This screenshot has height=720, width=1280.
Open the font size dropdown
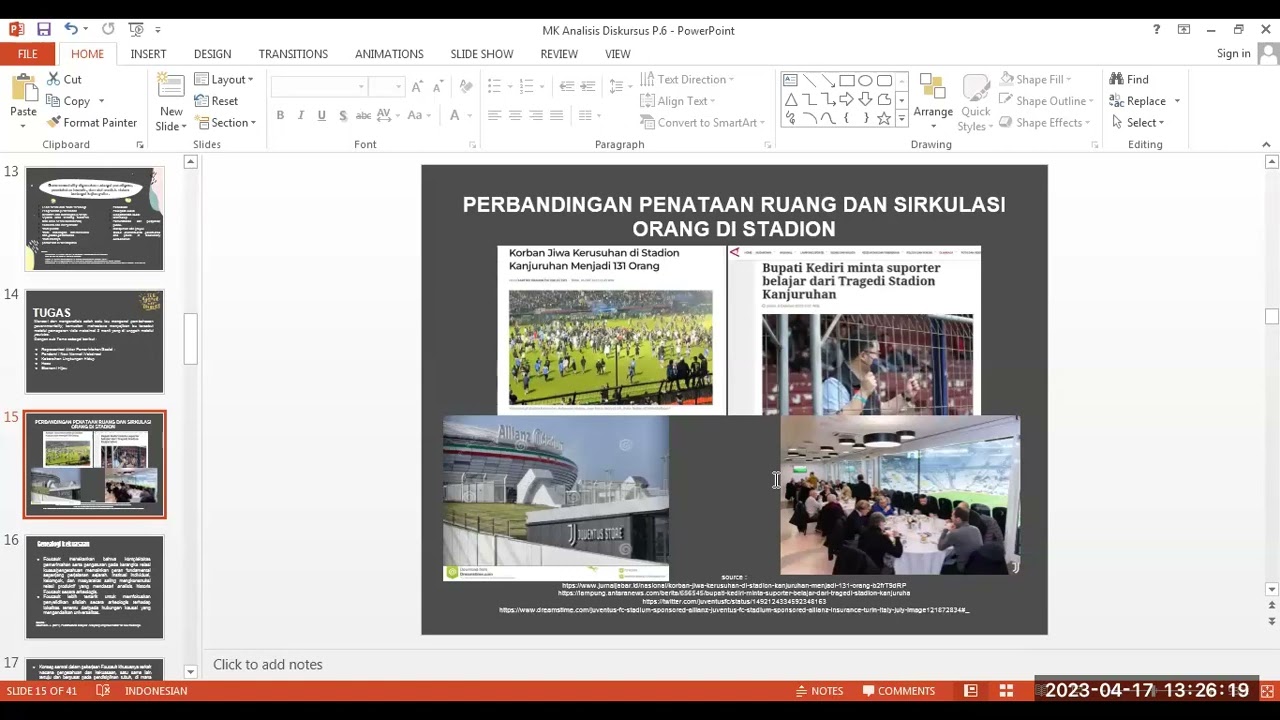coord(399,87)
